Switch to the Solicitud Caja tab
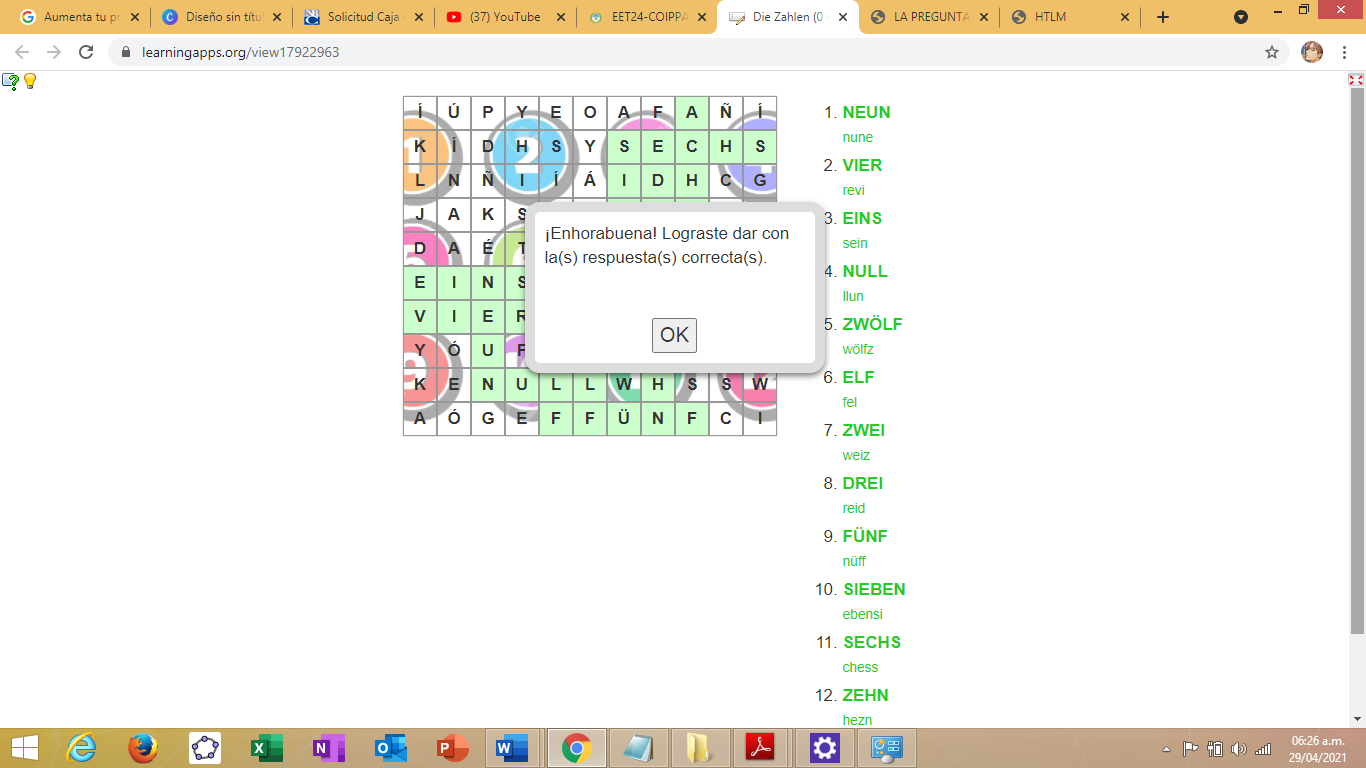 pos(365,17)
